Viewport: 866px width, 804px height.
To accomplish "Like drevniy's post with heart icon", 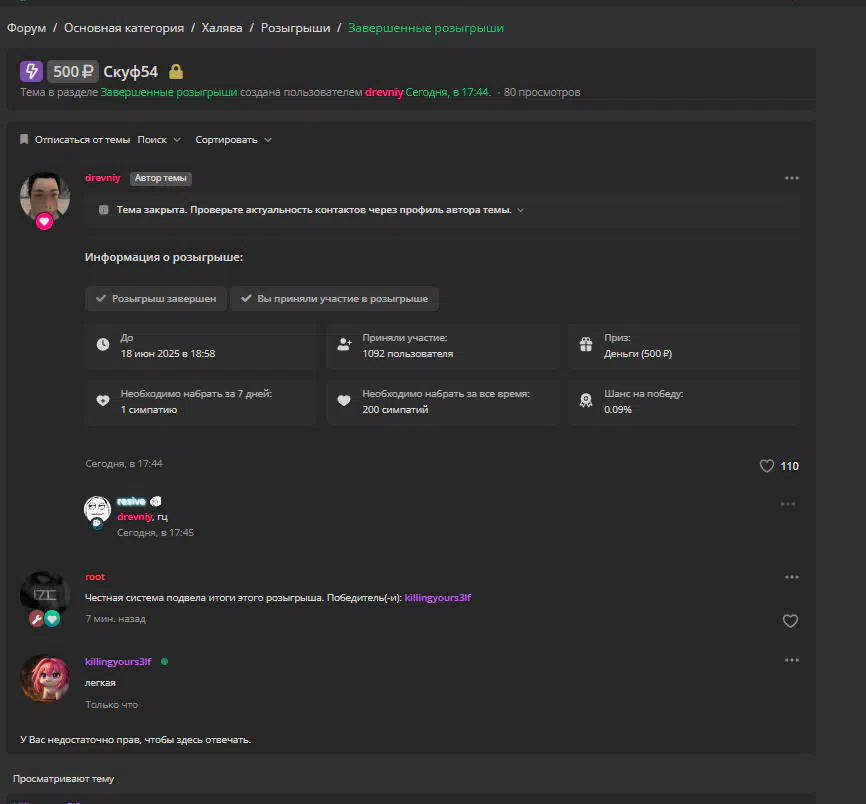I will pos(767,466).
